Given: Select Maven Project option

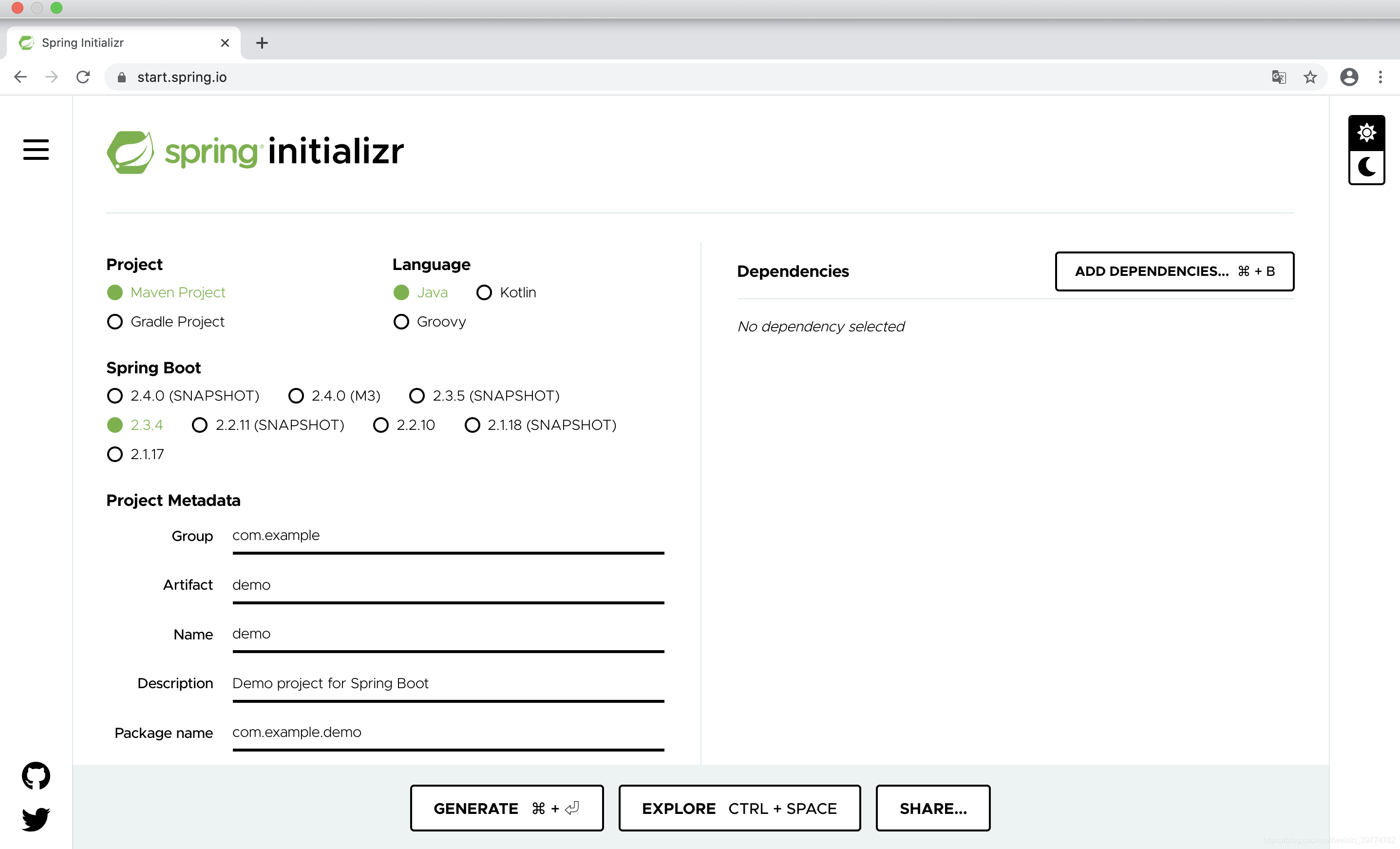Looking at the screenshot, I should [x=166, y=292].
